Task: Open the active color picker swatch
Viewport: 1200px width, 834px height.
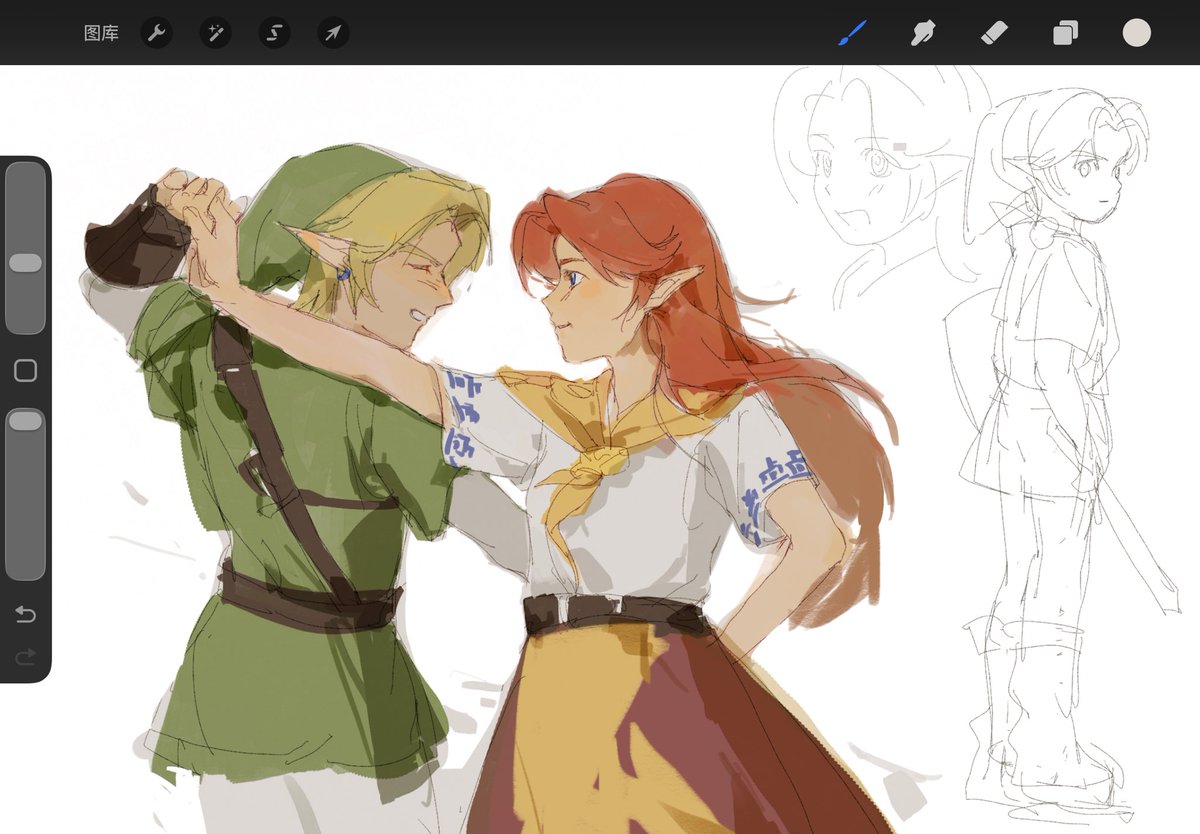Action: (x=1137, y=33)
